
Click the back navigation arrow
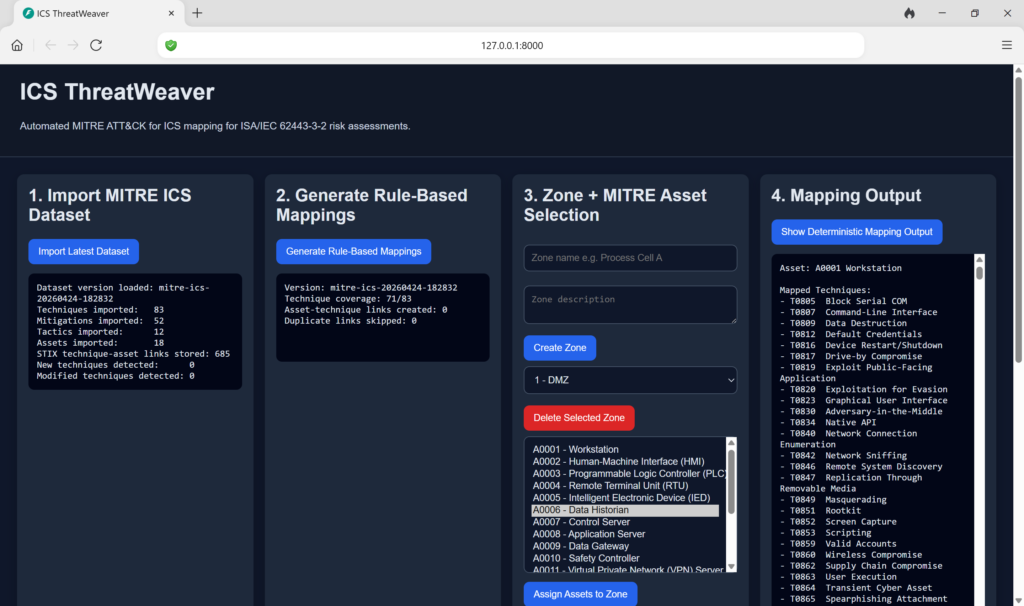click(50, 45)
